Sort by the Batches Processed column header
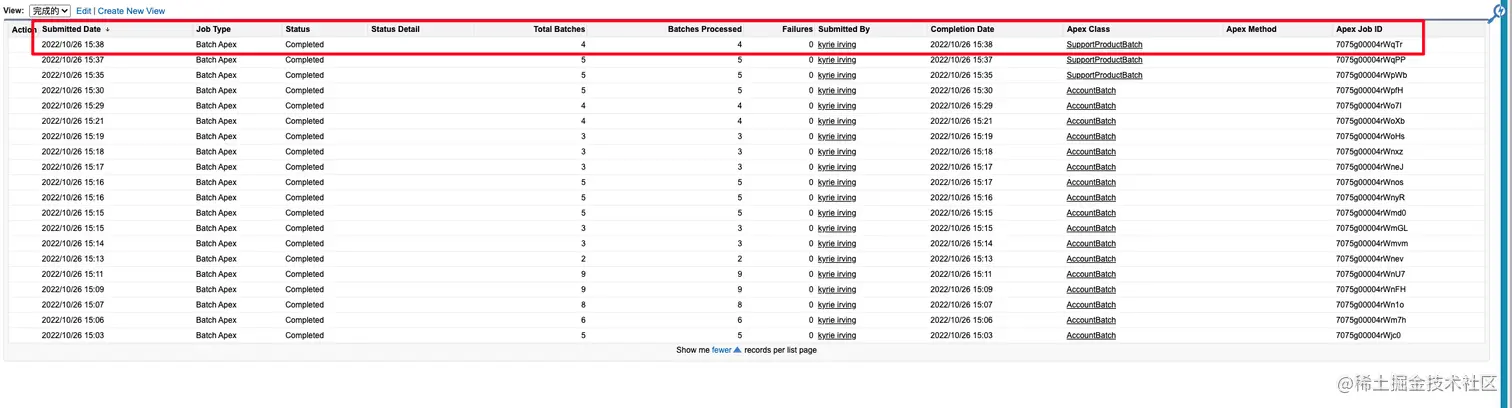This screenshot has width=1512, height=408. (x=705, y=30)
